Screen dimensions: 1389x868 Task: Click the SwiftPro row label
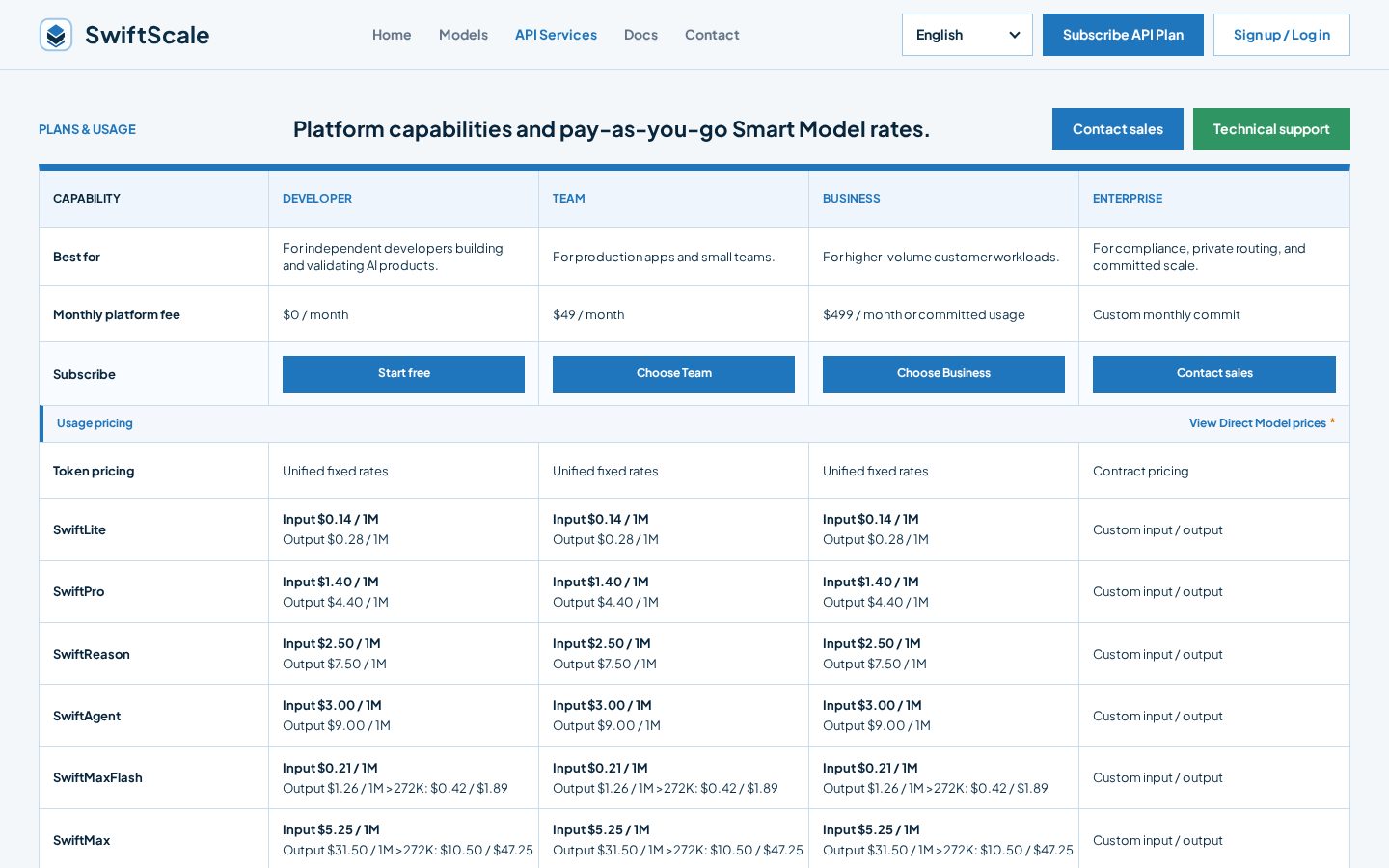78,591
